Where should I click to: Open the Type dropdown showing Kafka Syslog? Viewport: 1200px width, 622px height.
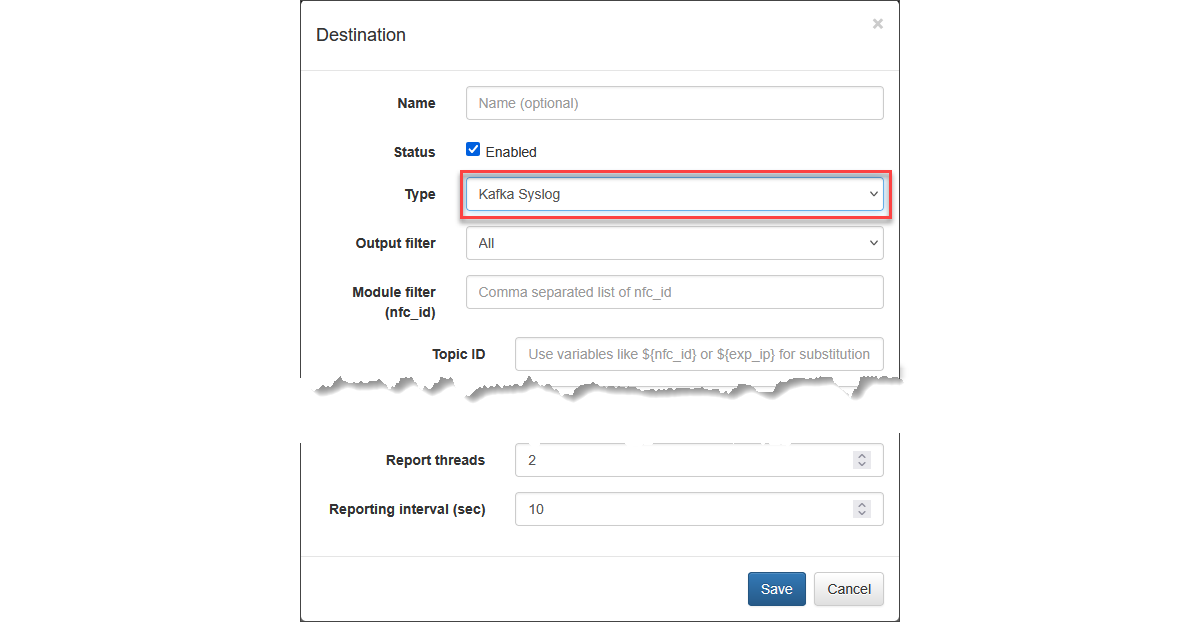point(674,194)
